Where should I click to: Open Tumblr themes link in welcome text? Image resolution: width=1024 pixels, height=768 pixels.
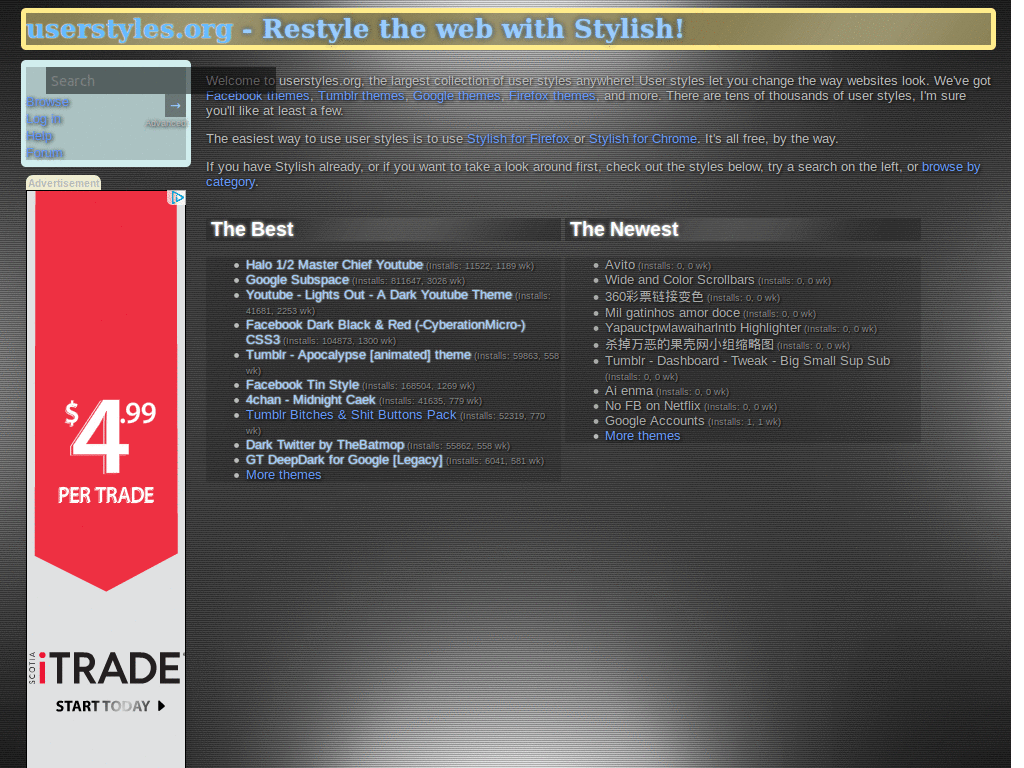click(361, 96)
